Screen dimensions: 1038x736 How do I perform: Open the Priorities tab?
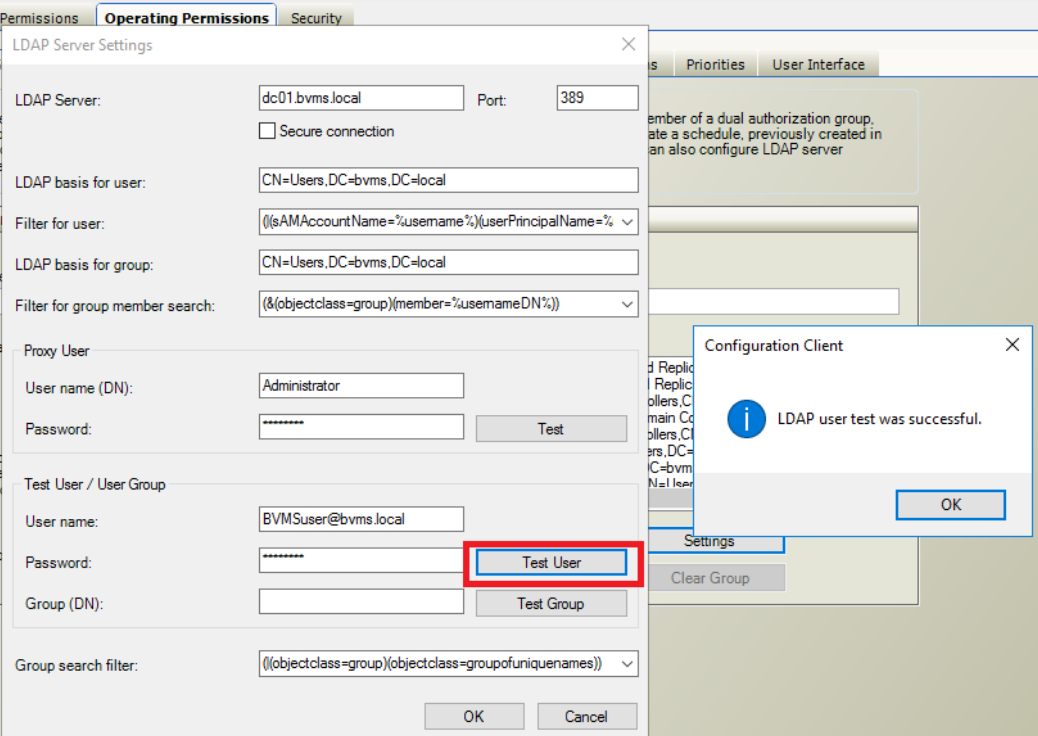715,65
